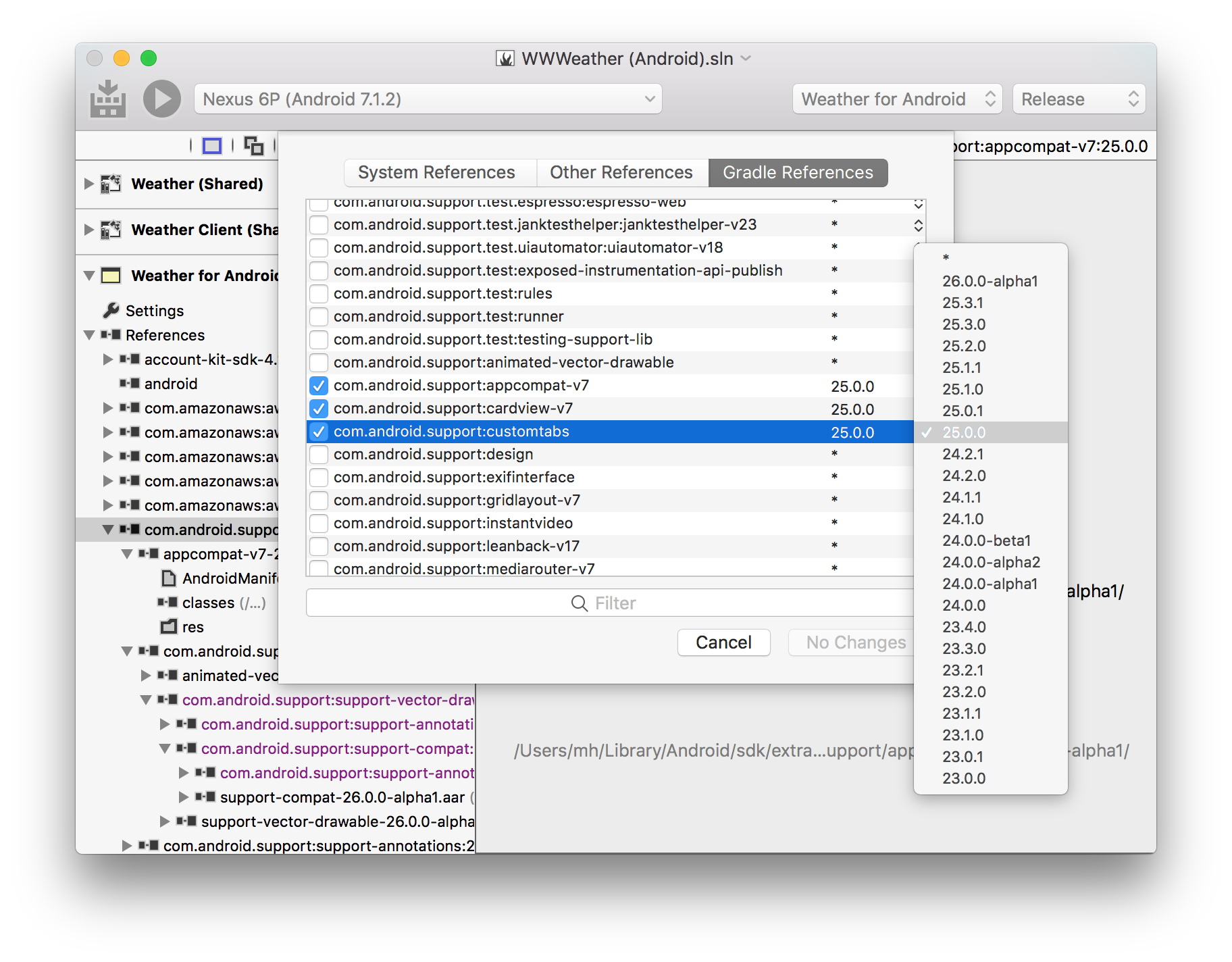Choose version 26.0.0-alpha1 from the popup
This screenshot has height=962, width=1232.
[990, 281]
